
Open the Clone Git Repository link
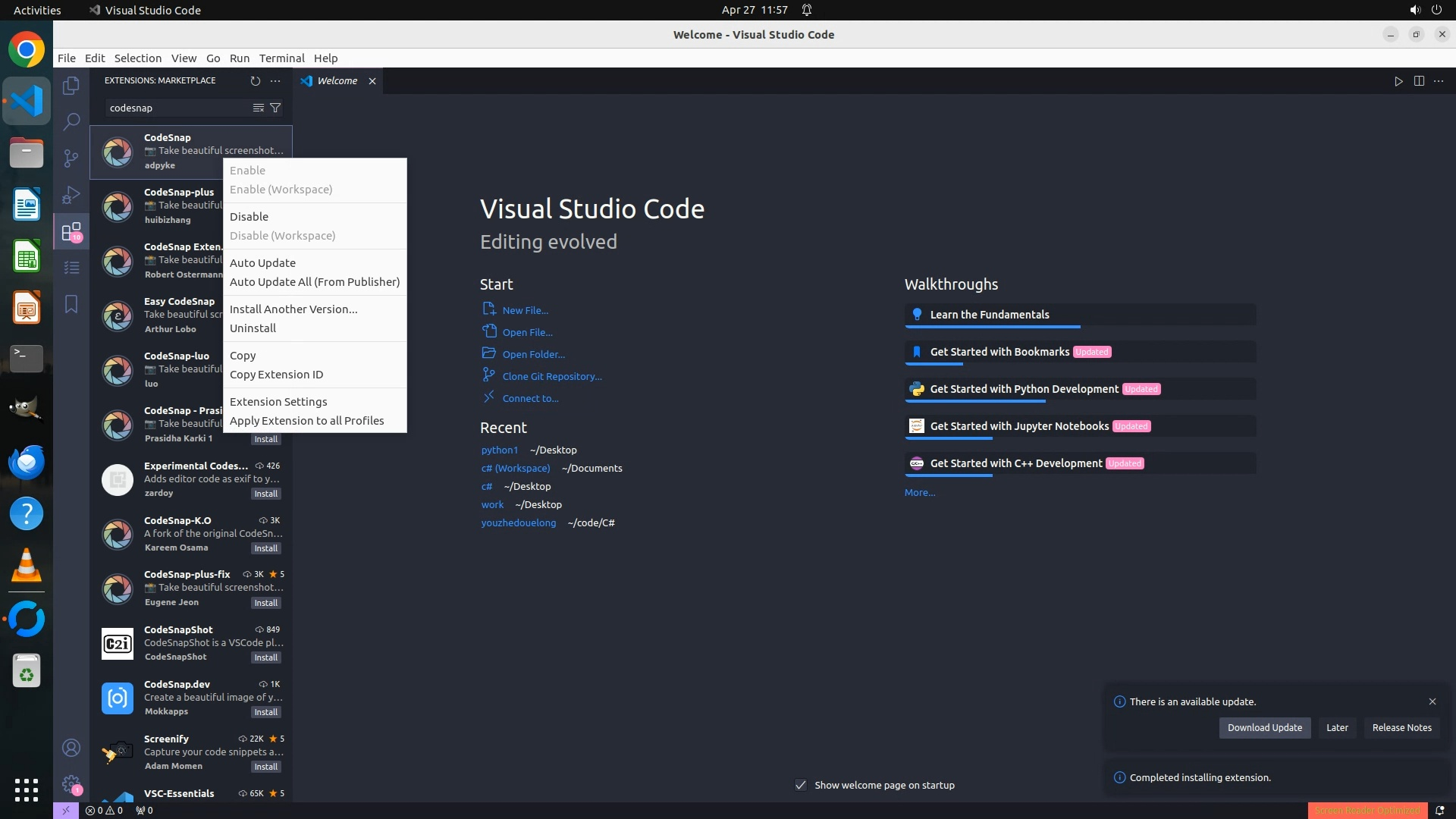(x=551, y=377)
